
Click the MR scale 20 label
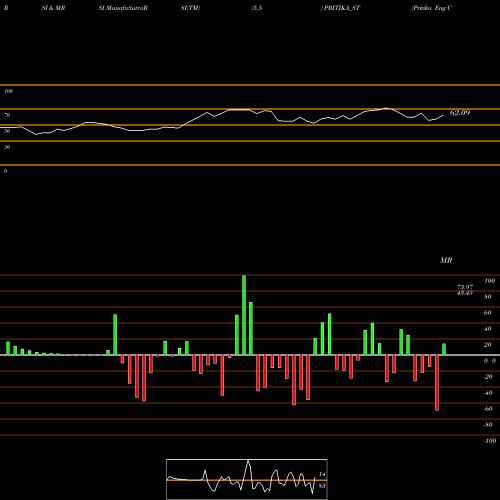pyautogui.click(x=488, y=345)
